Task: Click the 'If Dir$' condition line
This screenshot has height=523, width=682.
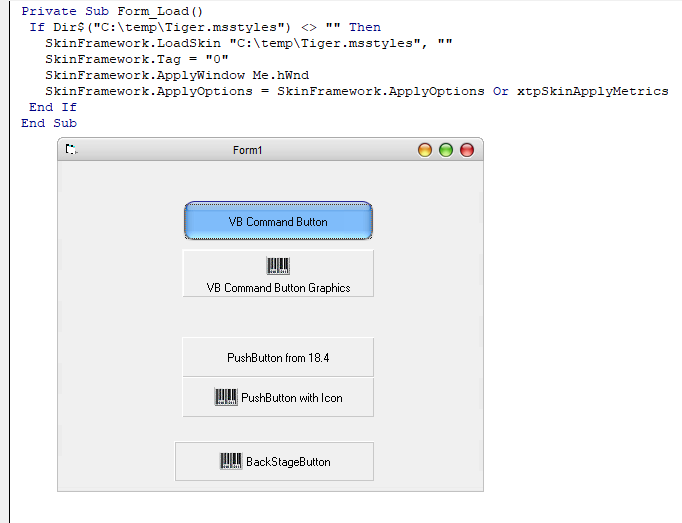Action: click(x=205, y=27)
